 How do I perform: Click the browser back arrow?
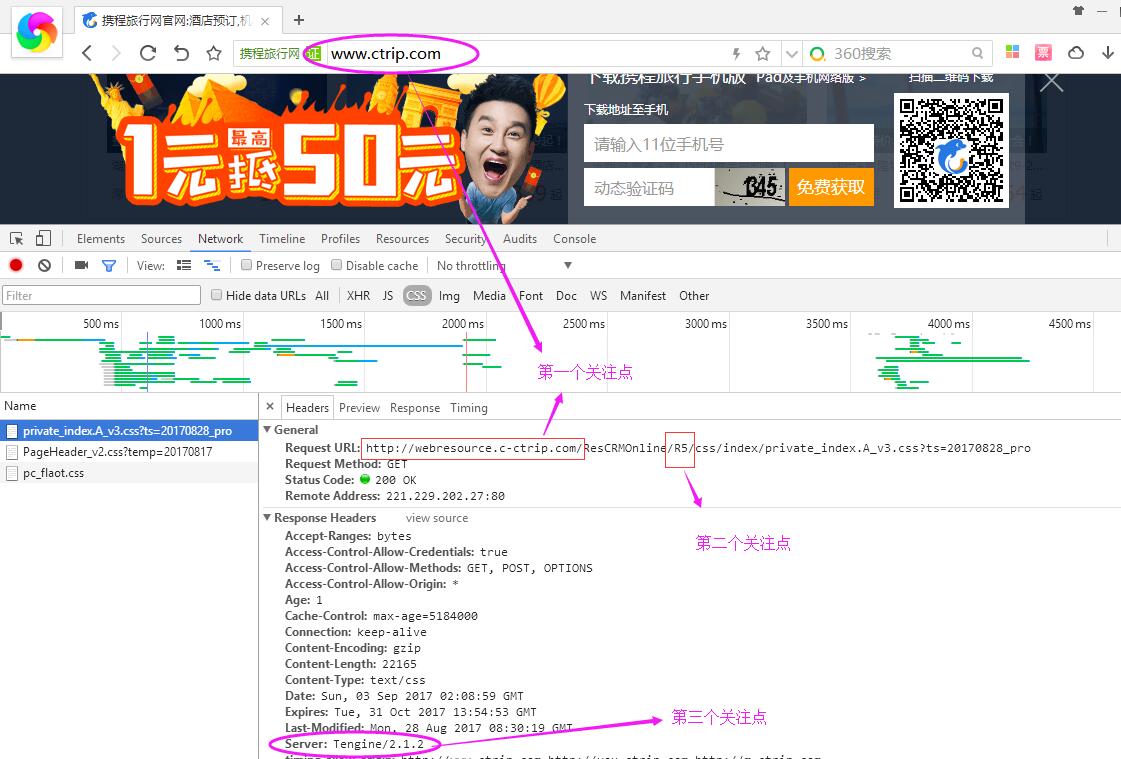(x=87, y=53)
